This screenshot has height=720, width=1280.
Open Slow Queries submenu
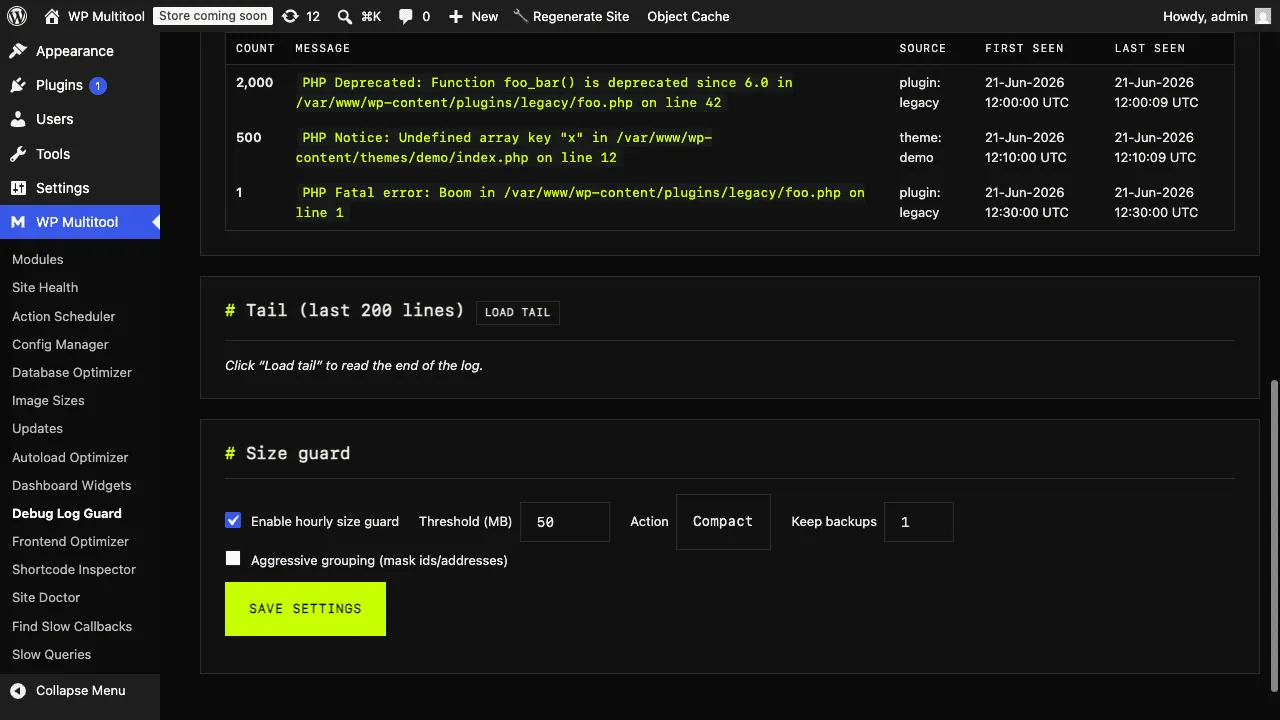pos(51,654)
